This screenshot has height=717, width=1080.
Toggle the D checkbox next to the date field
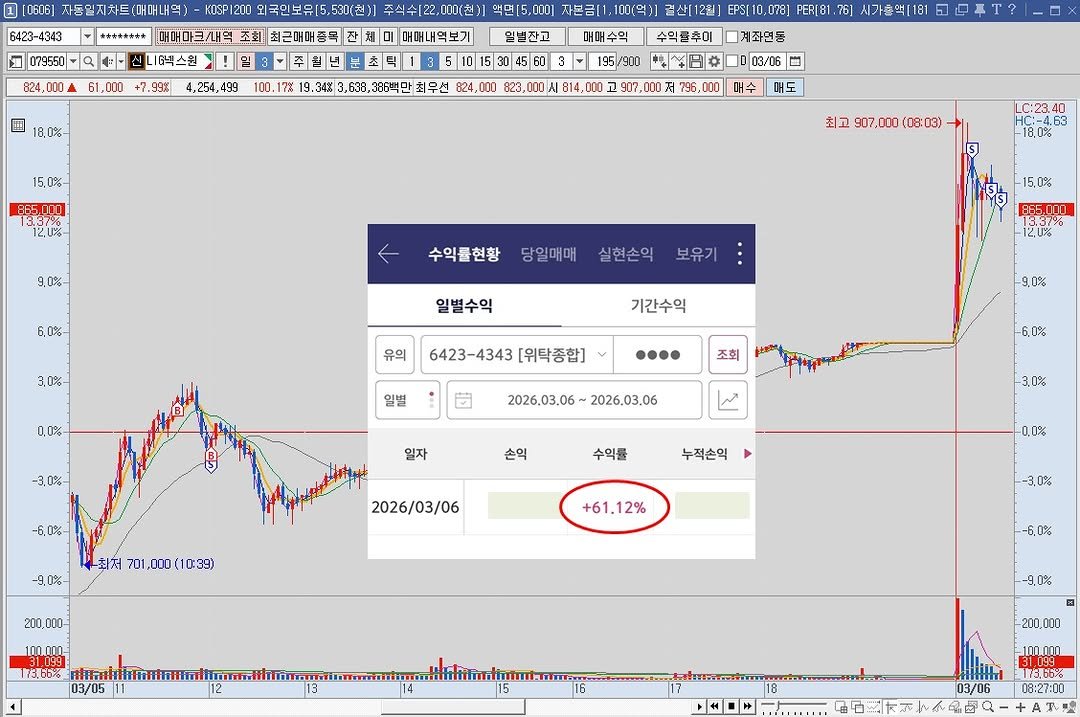point(731,61)
